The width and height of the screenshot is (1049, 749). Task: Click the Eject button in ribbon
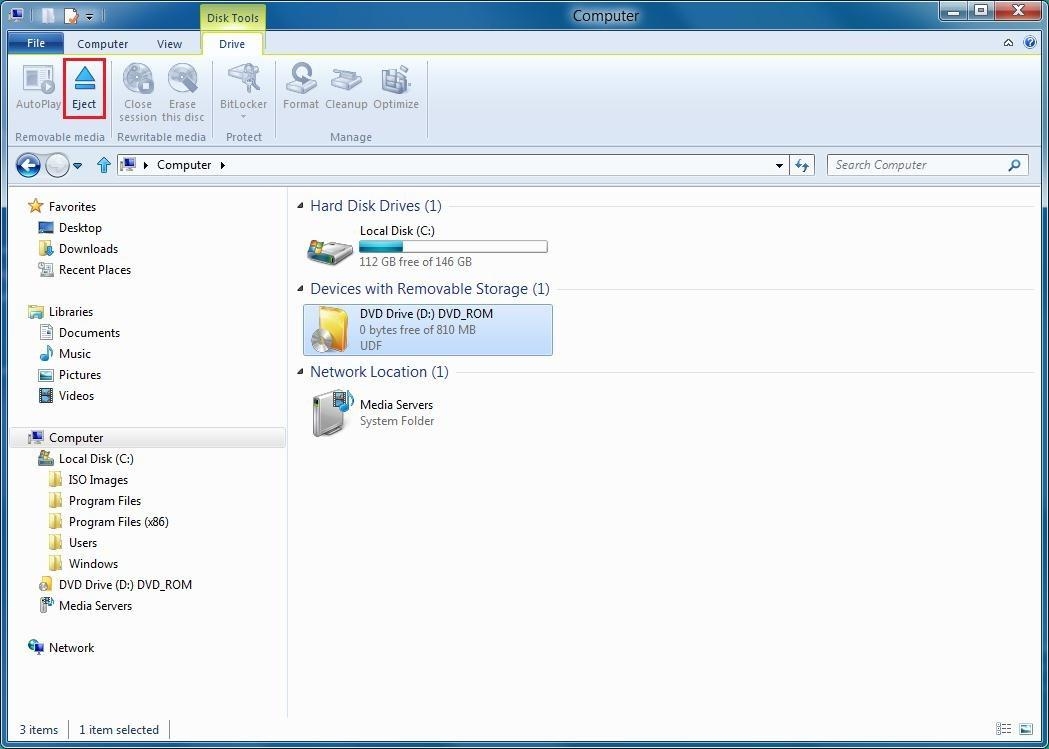[x=84, y=87]
